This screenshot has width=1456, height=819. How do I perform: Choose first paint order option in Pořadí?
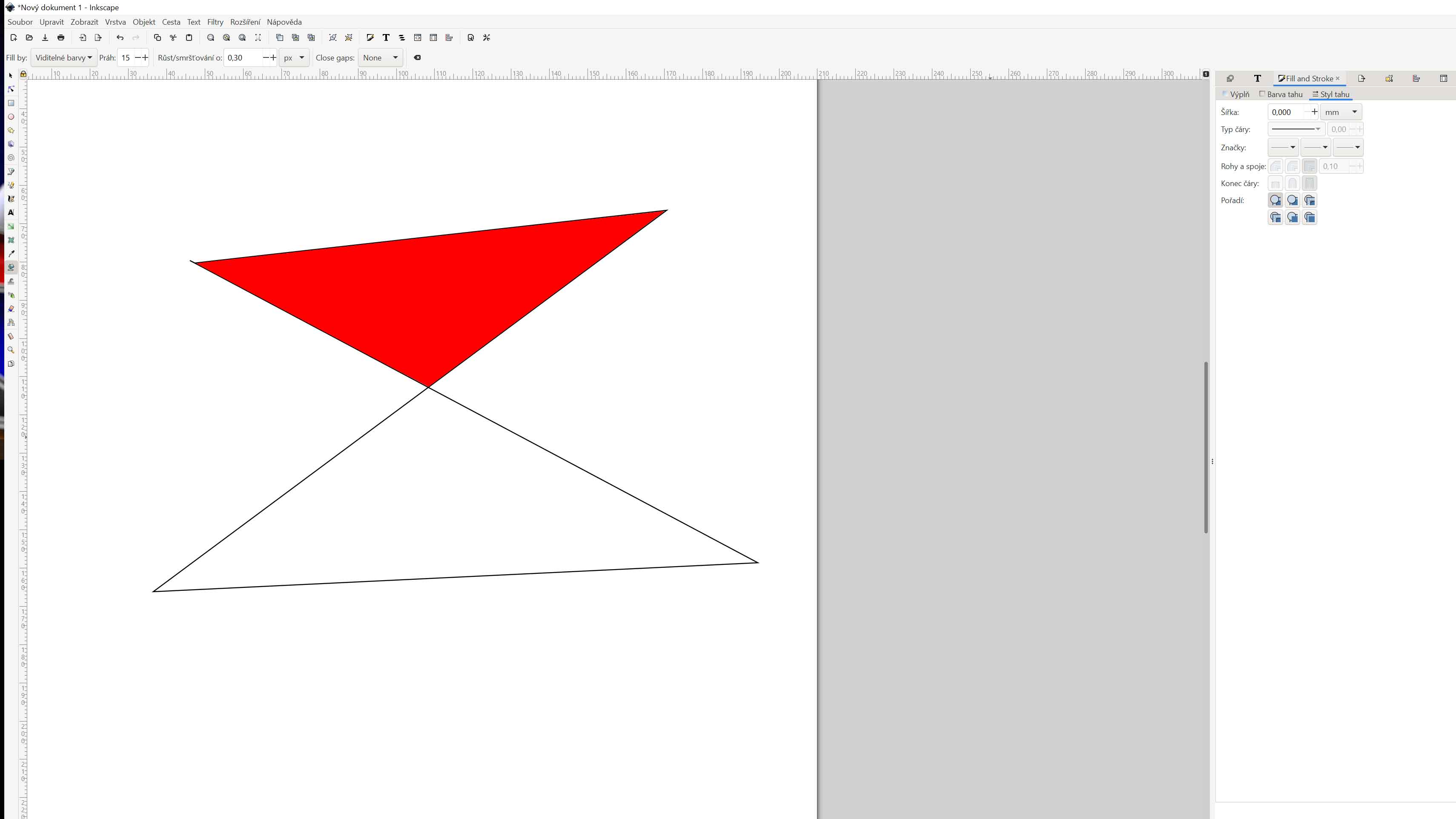pos(1275,200)
